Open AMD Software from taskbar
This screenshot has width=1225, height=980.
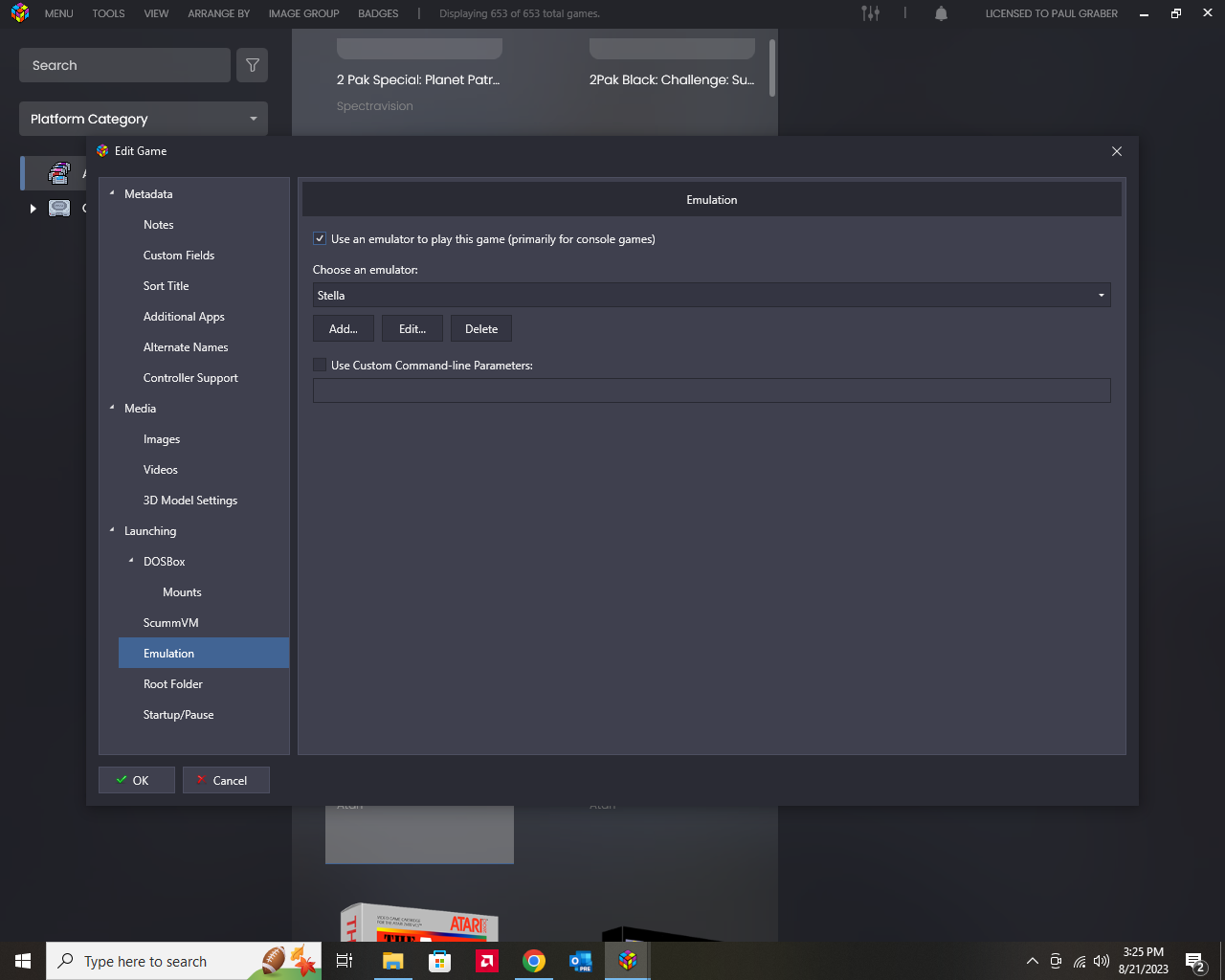coord(487,961)
